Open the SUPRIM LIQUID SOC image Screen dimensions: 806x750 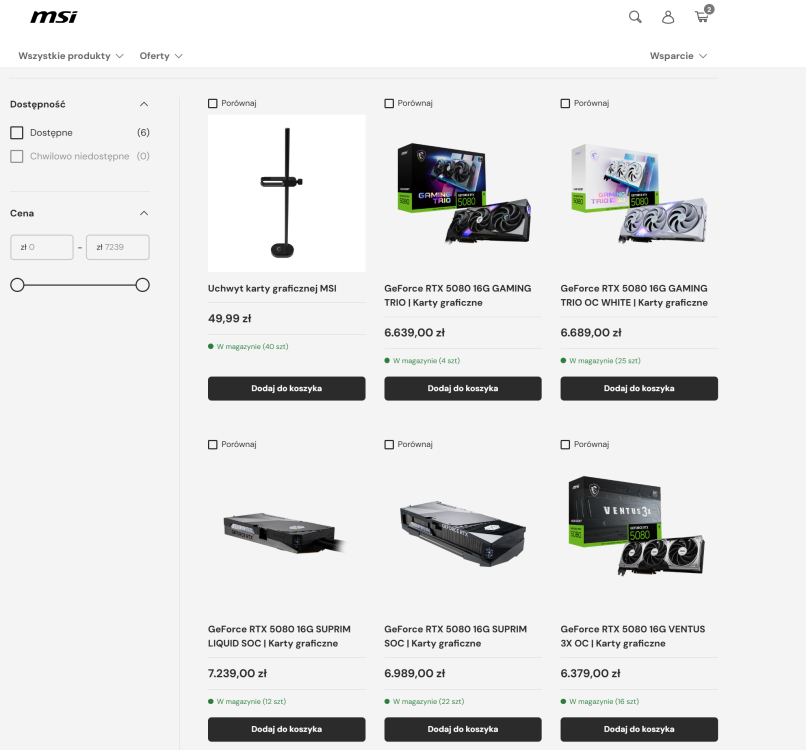coord(287,534)
